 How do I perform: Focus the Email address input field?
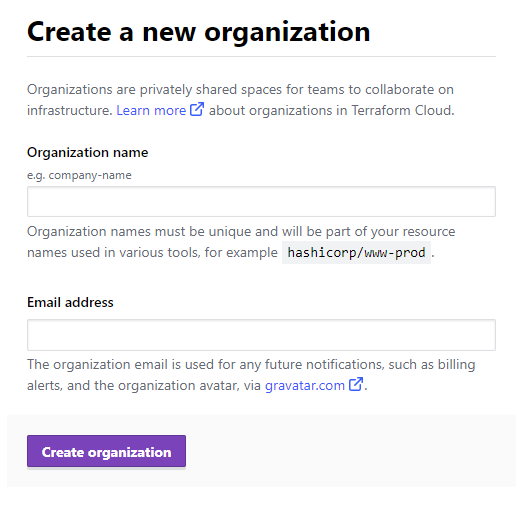pos(261,335)
